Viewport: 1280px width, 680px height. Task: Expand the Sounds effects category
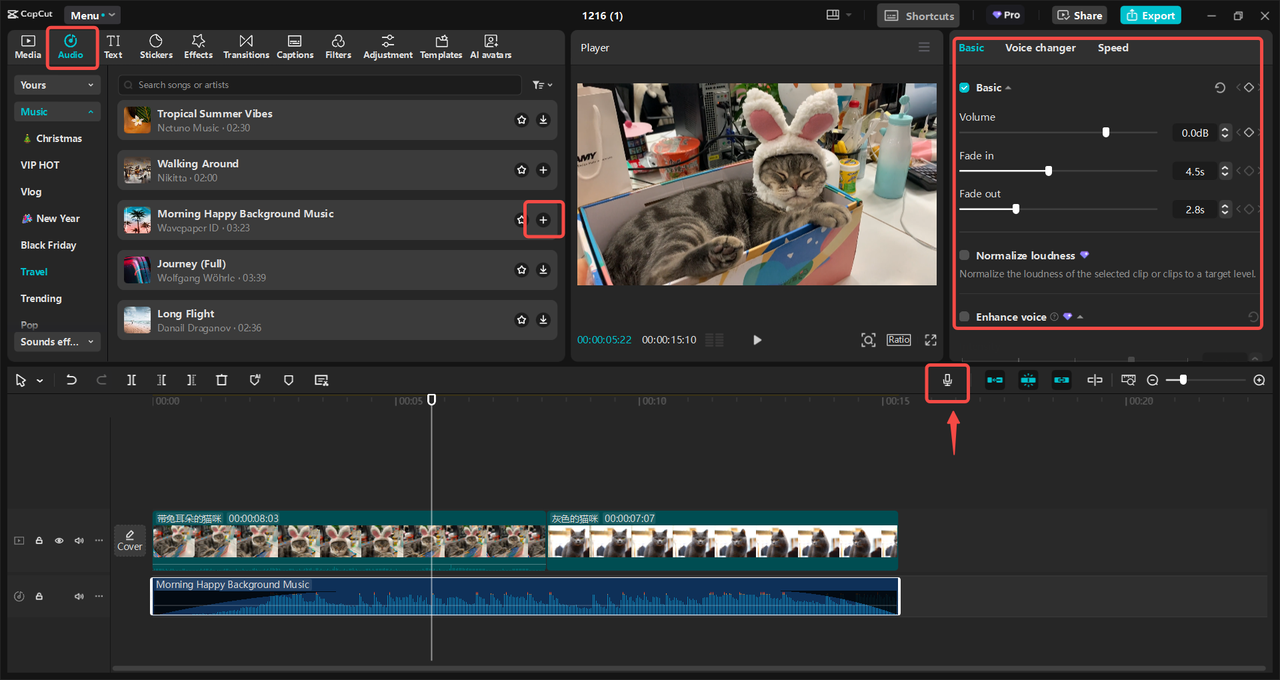tap(58, 342)
